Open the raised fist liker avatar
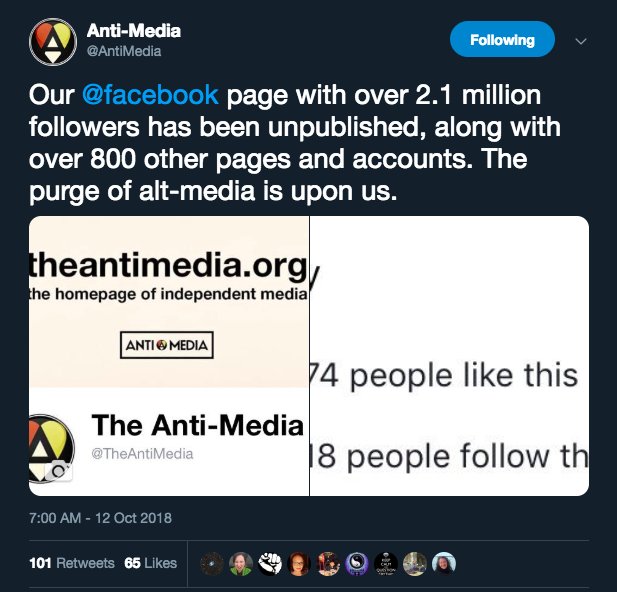617x592 pixels. [271, 563]
